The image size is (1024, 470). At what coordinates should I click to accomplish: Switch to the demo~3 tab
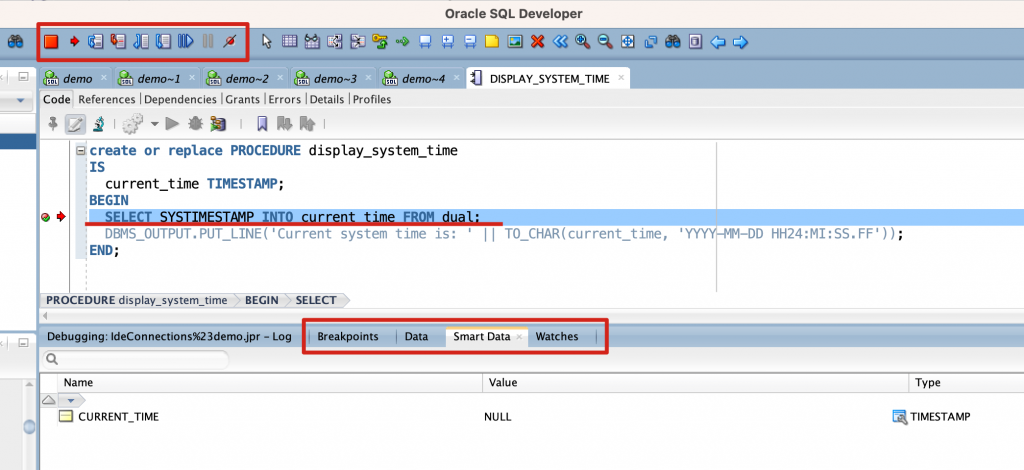pos(335,78)
